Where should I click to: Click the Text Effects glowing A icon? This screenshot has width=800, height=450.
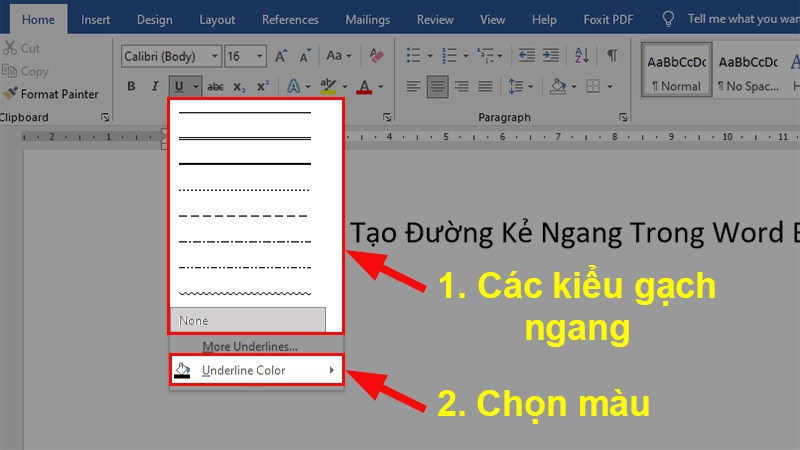(x=293, y=87)
